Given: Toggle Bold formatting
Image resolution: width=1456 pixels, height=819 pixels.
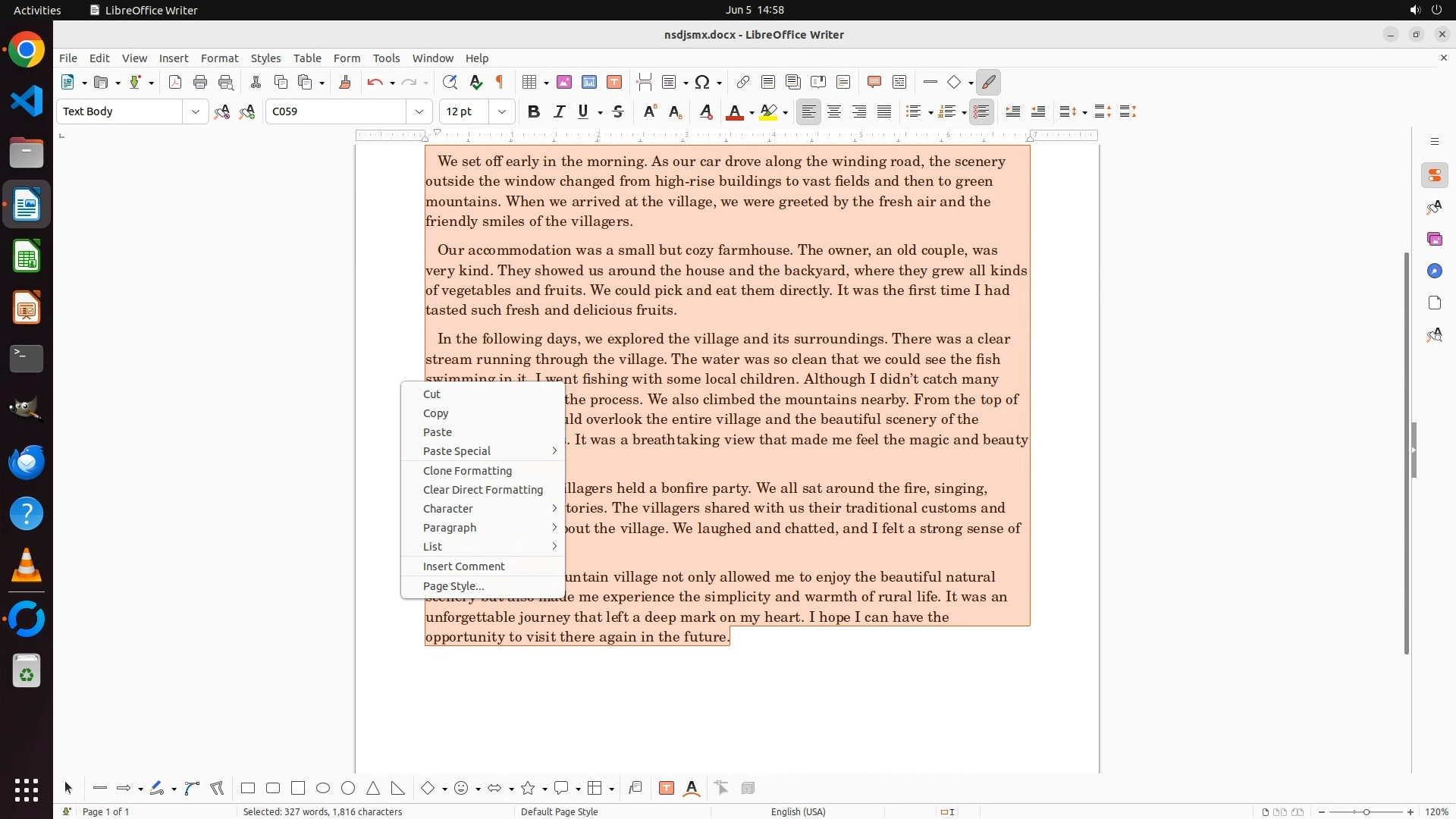Looking at the screenshot, I should pyautogui.click(x=534, y=112).
